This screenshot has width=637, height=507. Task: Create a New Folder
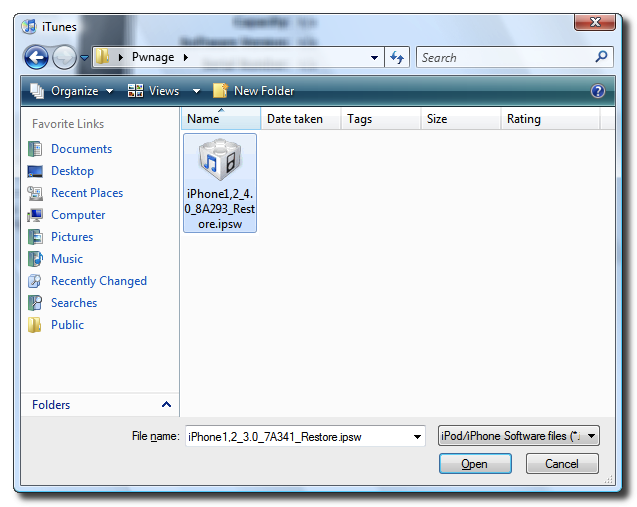[254, 91]
